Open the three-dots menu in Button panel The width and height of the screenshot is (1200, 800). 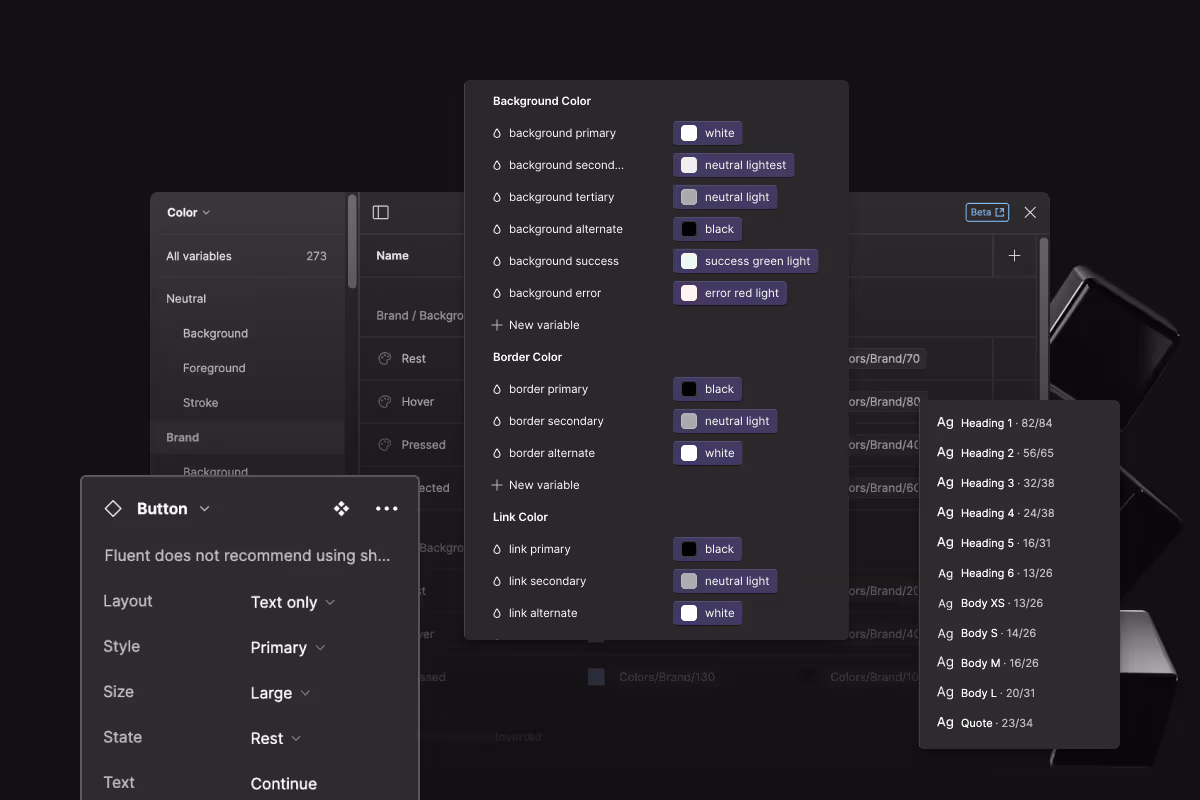click(x=387, y=509)
